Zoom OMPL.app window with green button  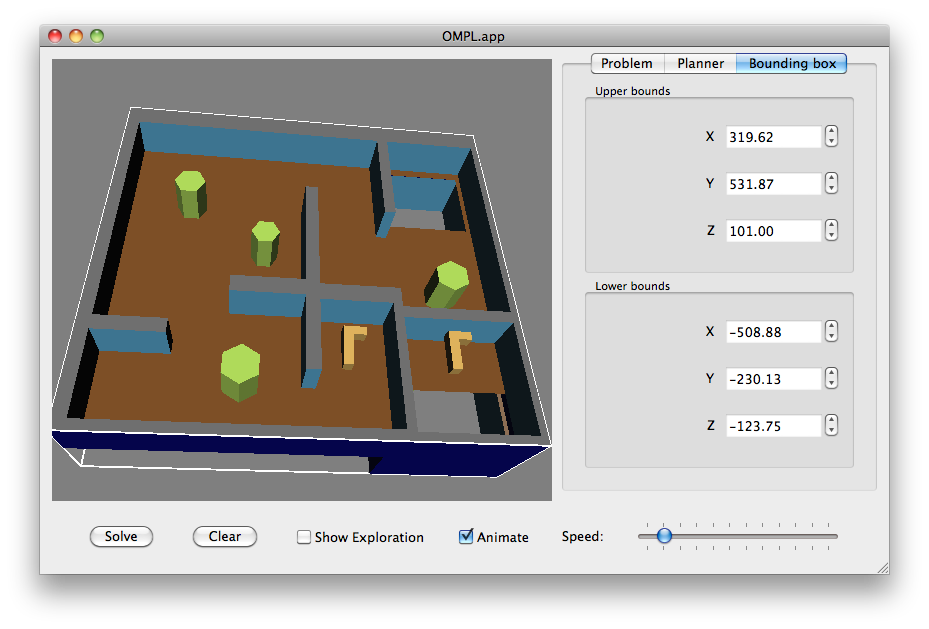(97, 36)
